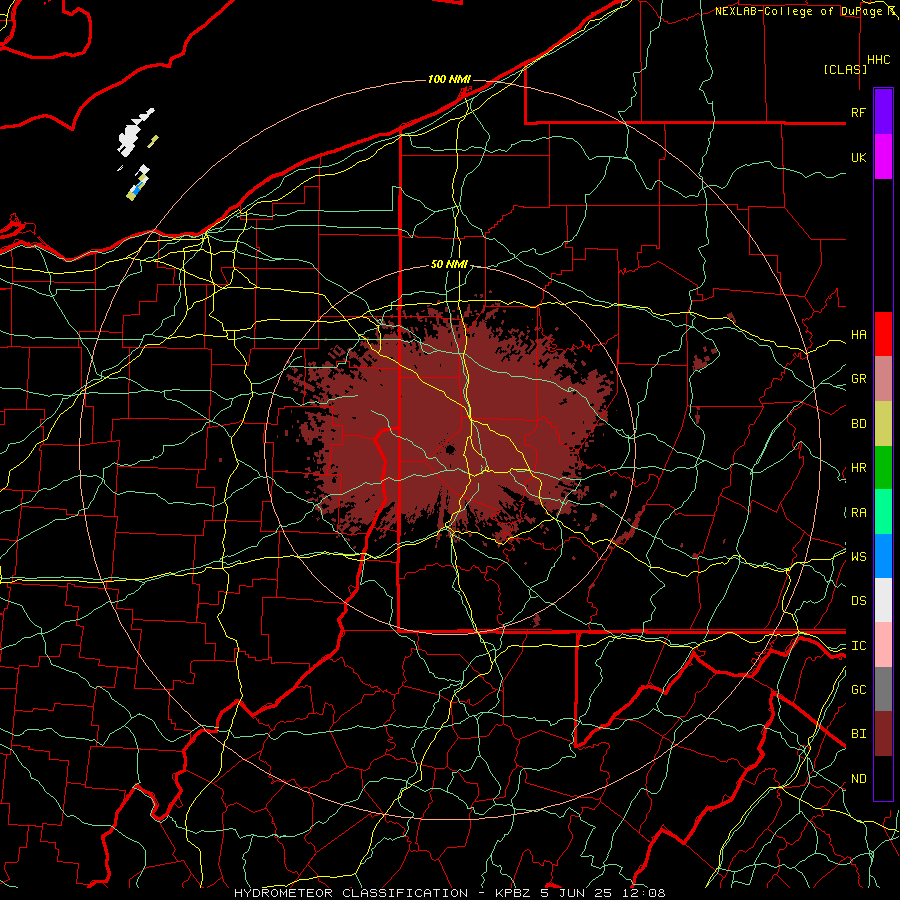The image size is (900, 900).
Task: Select the "BD" legend label
Action: (x=859, y=424)
